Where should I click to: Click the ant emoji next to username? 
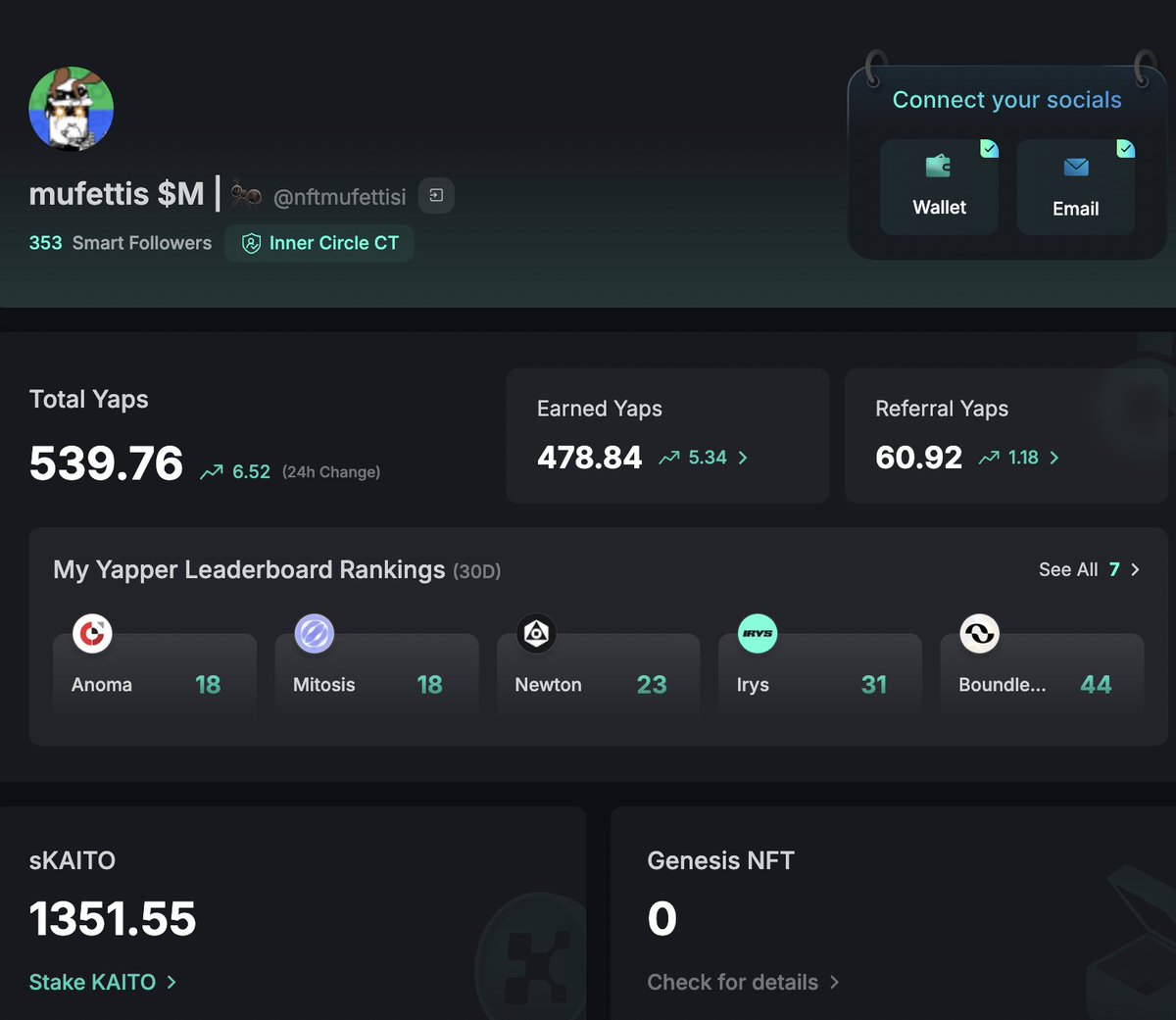(247, 196)
